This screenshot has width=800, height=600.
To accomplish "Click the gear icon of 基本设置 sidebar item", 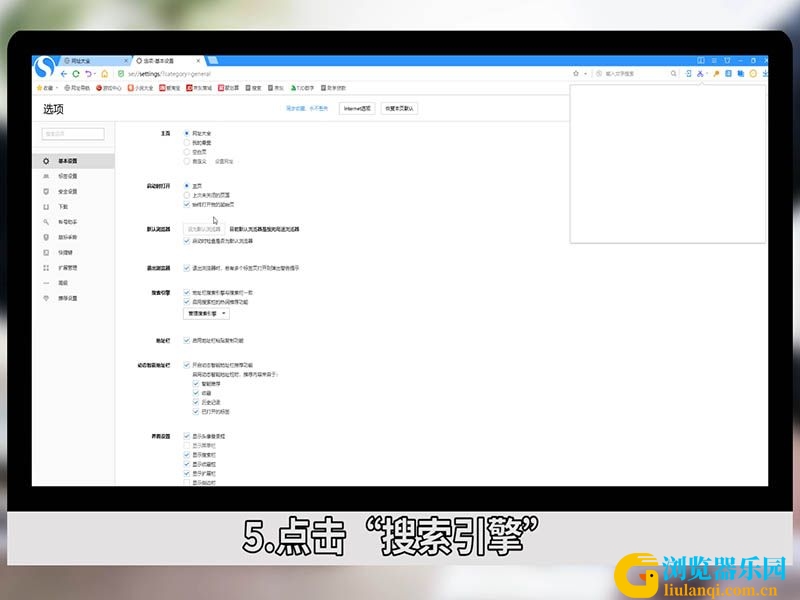I will tap(46, 161).
